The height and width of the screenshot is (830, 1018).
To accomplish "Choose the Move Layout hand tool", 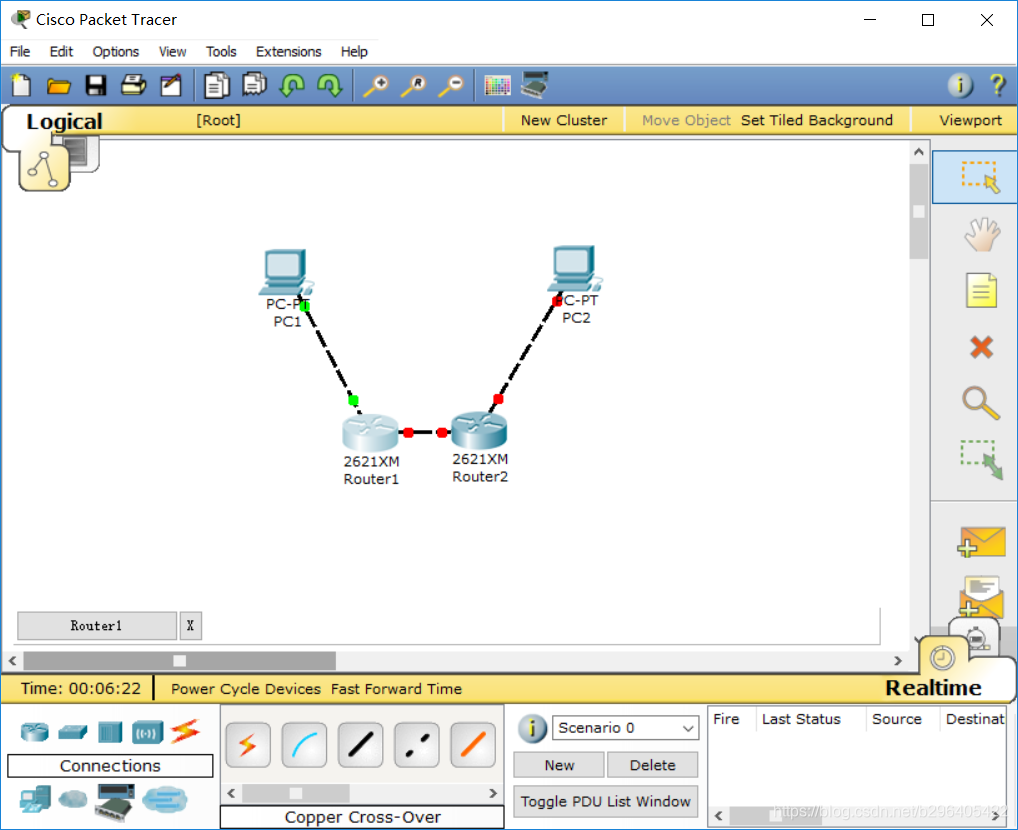I will point(982,234).
